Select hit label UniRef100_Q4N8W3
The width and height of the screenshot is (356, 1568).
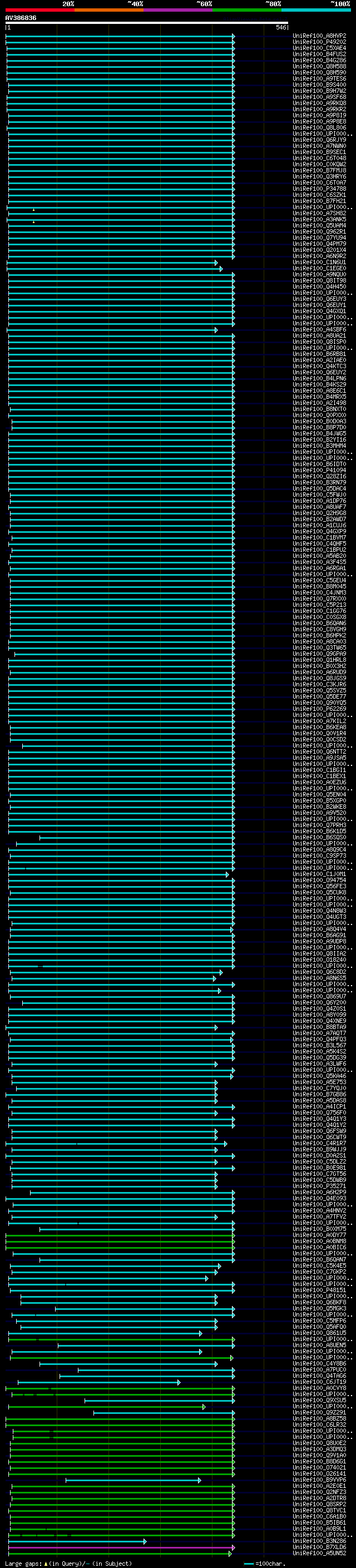pyautogui.click(x=319, y=911)
